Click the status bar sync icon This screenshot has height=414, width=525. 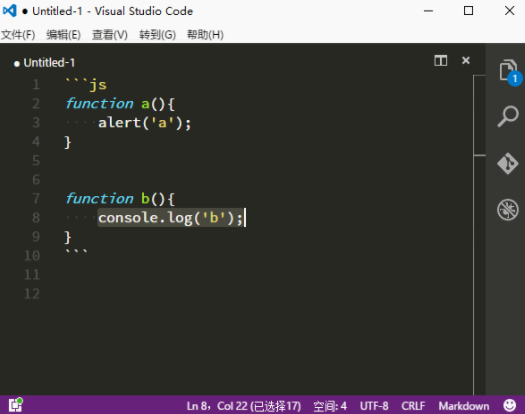15,405
